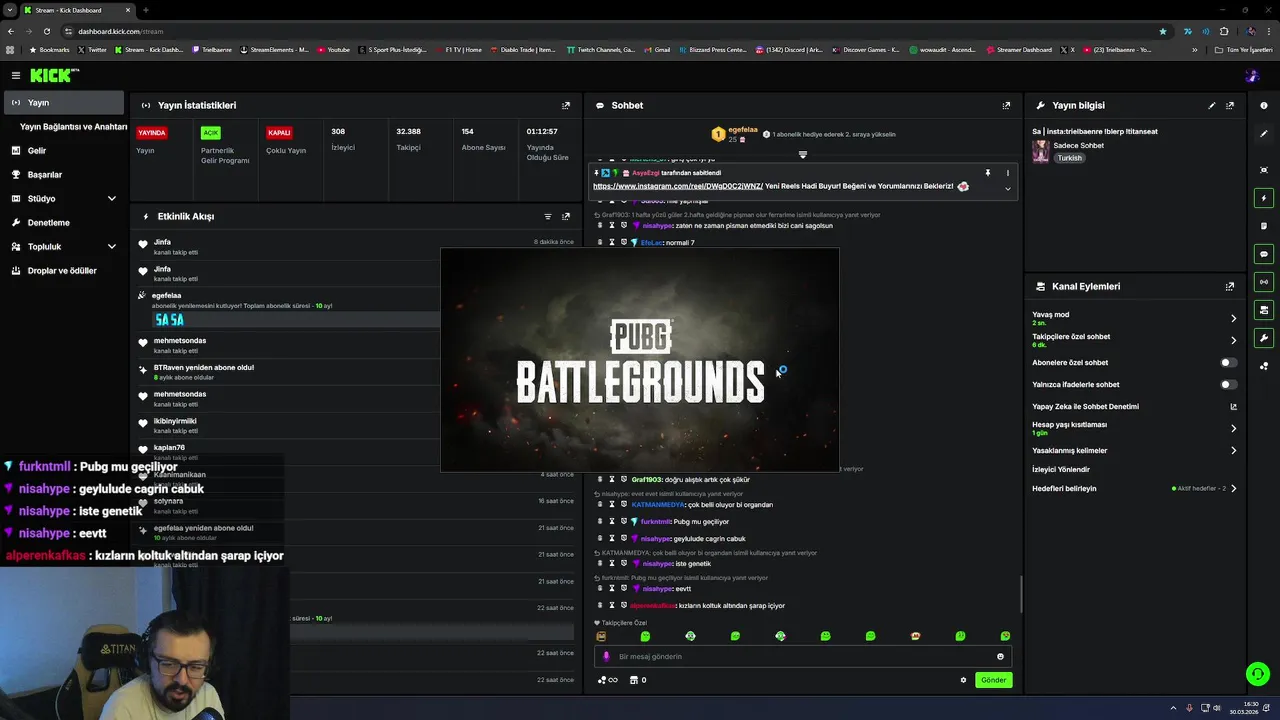Toggle the broadcast signal sidebar icon

tap(1264, 282)
